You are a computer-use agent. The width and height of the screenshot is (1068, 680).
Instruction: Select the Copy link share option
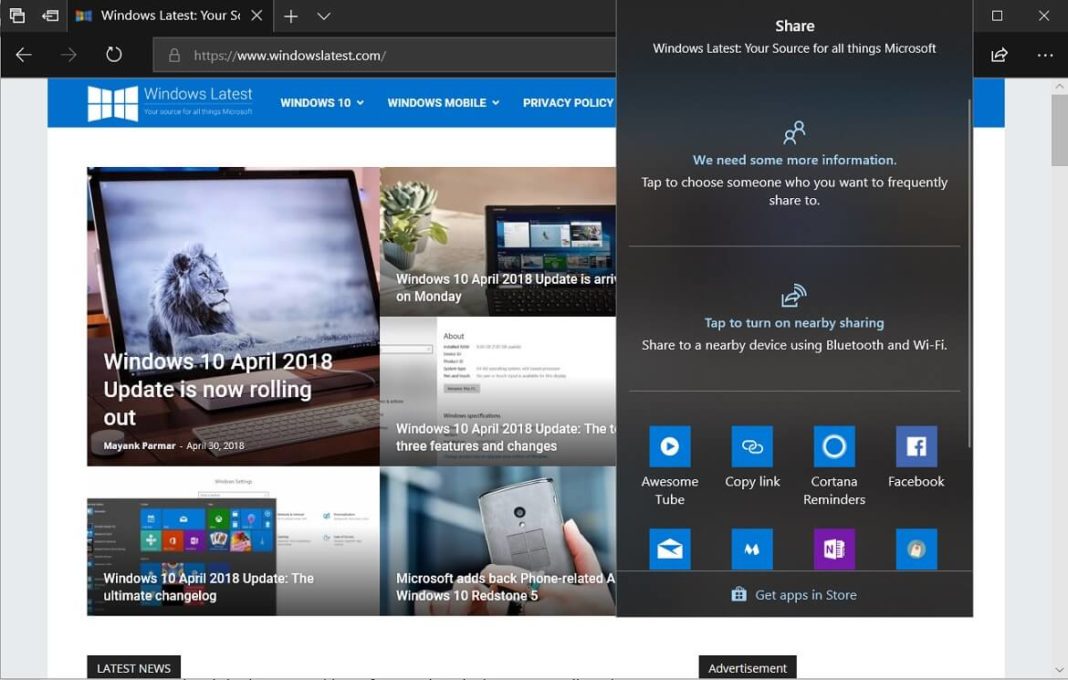tap(752, 446)
